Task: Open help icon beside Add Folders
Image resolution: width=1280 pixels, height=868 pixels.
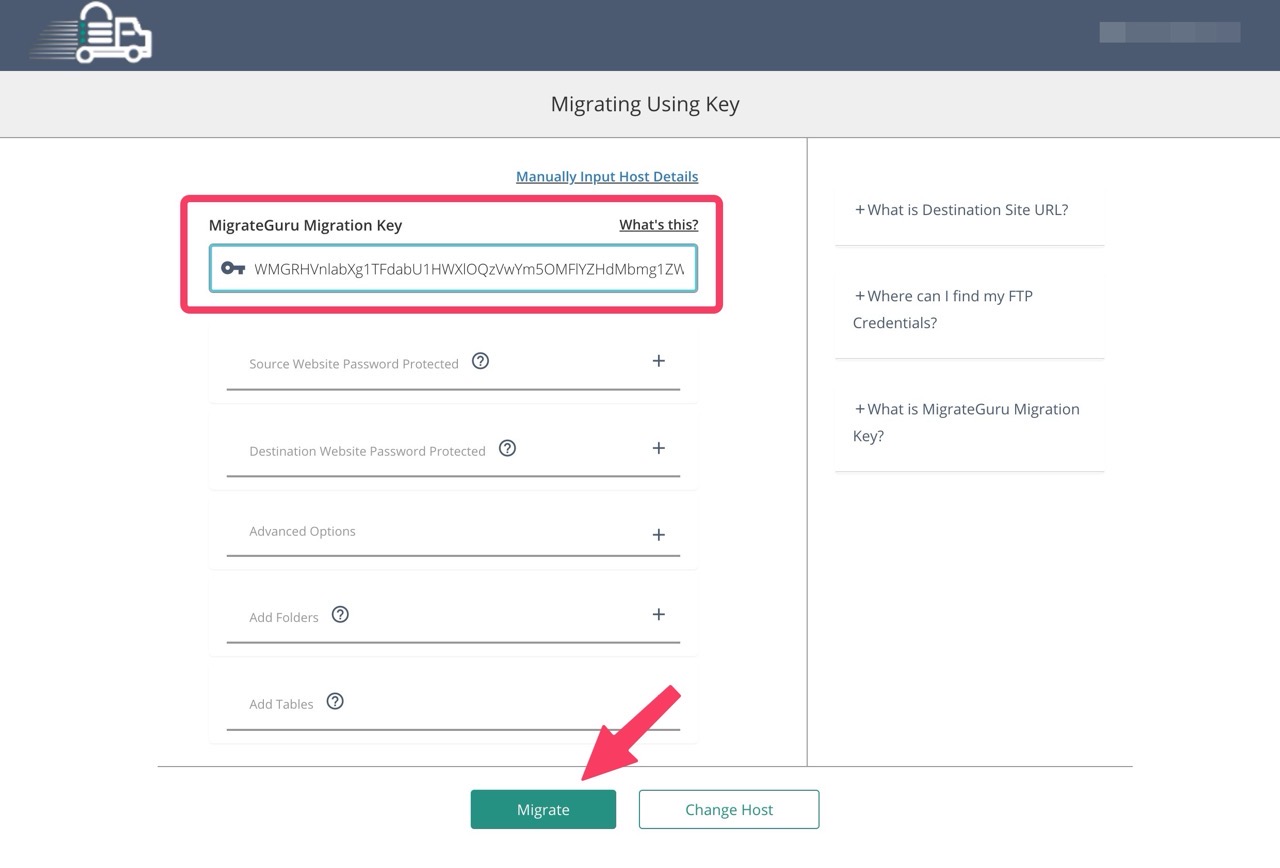Action: point(340,614)
